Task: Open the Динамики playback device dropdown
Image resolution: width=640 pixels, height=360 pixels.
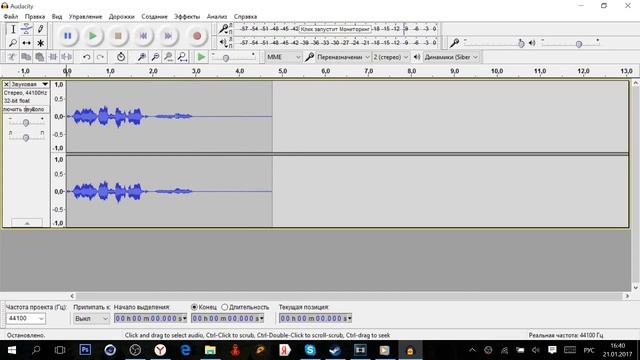Action: click(x=451, y=57)
